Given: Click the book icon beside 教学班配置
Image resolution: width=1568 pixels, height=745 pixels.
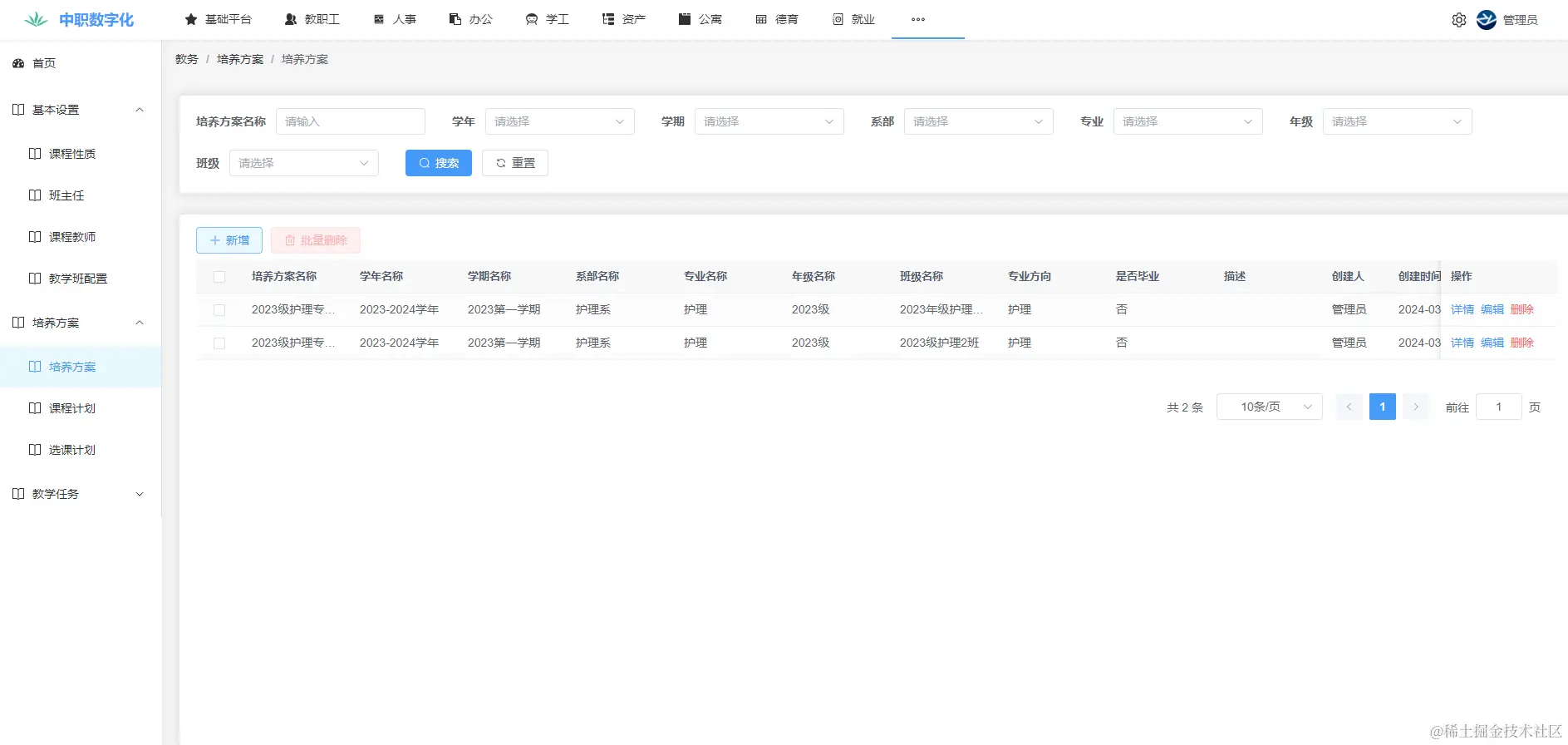Looking at the screenshot, I should pyautogui.click(x=35, y=279).
